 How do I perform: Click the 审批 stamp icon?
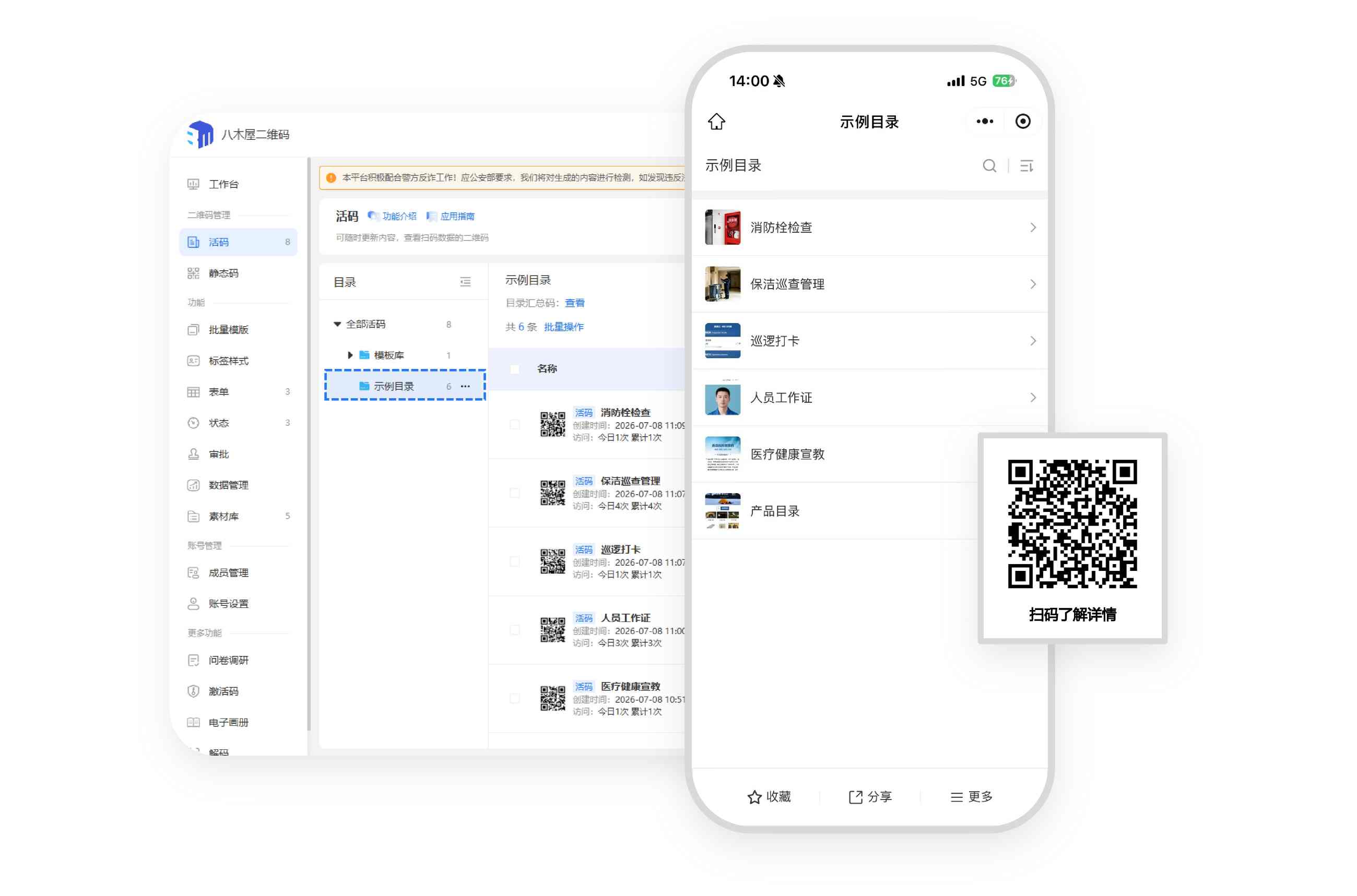[x=193, y=453]
